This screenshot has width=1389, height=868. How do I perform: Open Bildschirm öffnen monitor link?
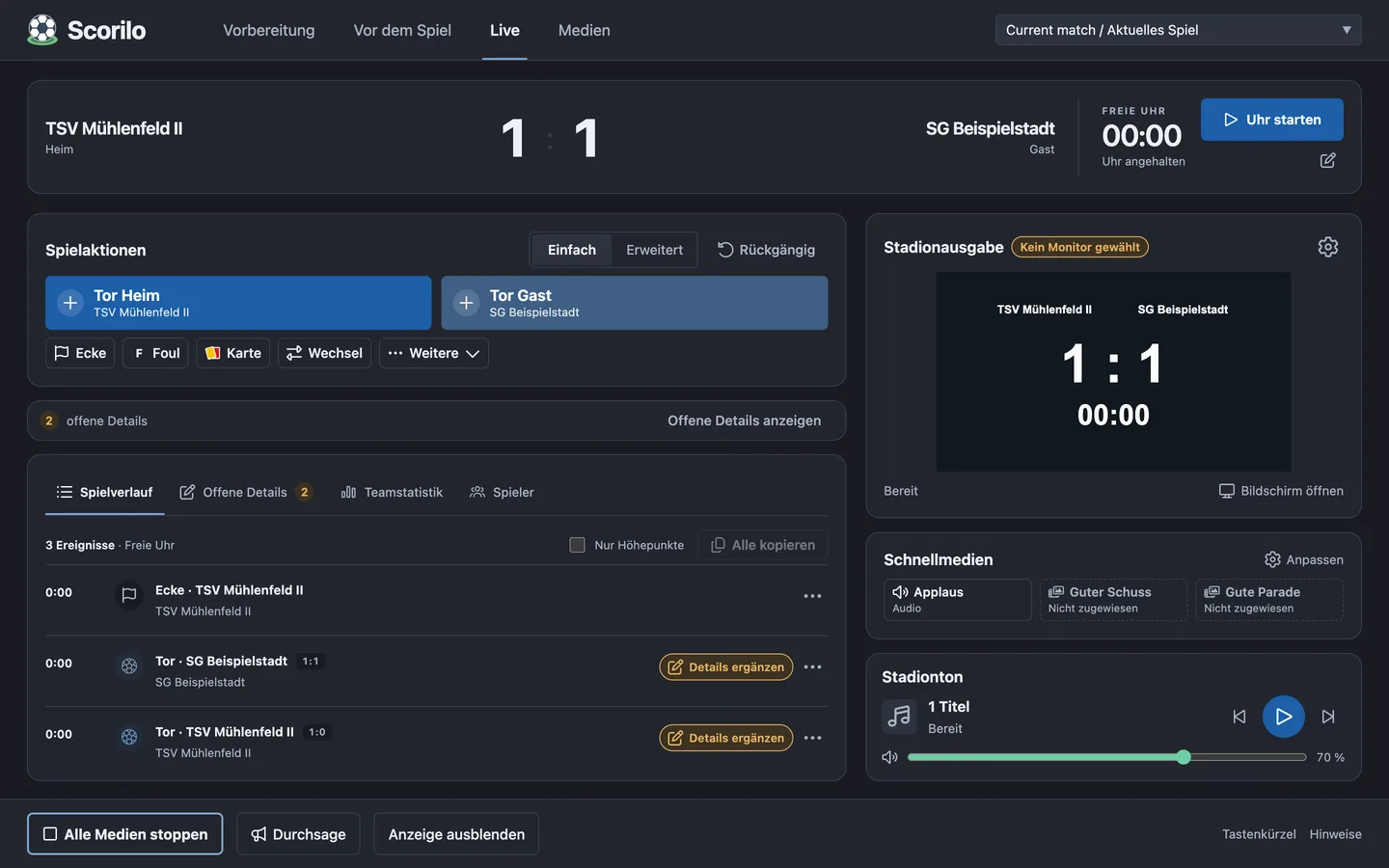click(x=1281, y=491)
